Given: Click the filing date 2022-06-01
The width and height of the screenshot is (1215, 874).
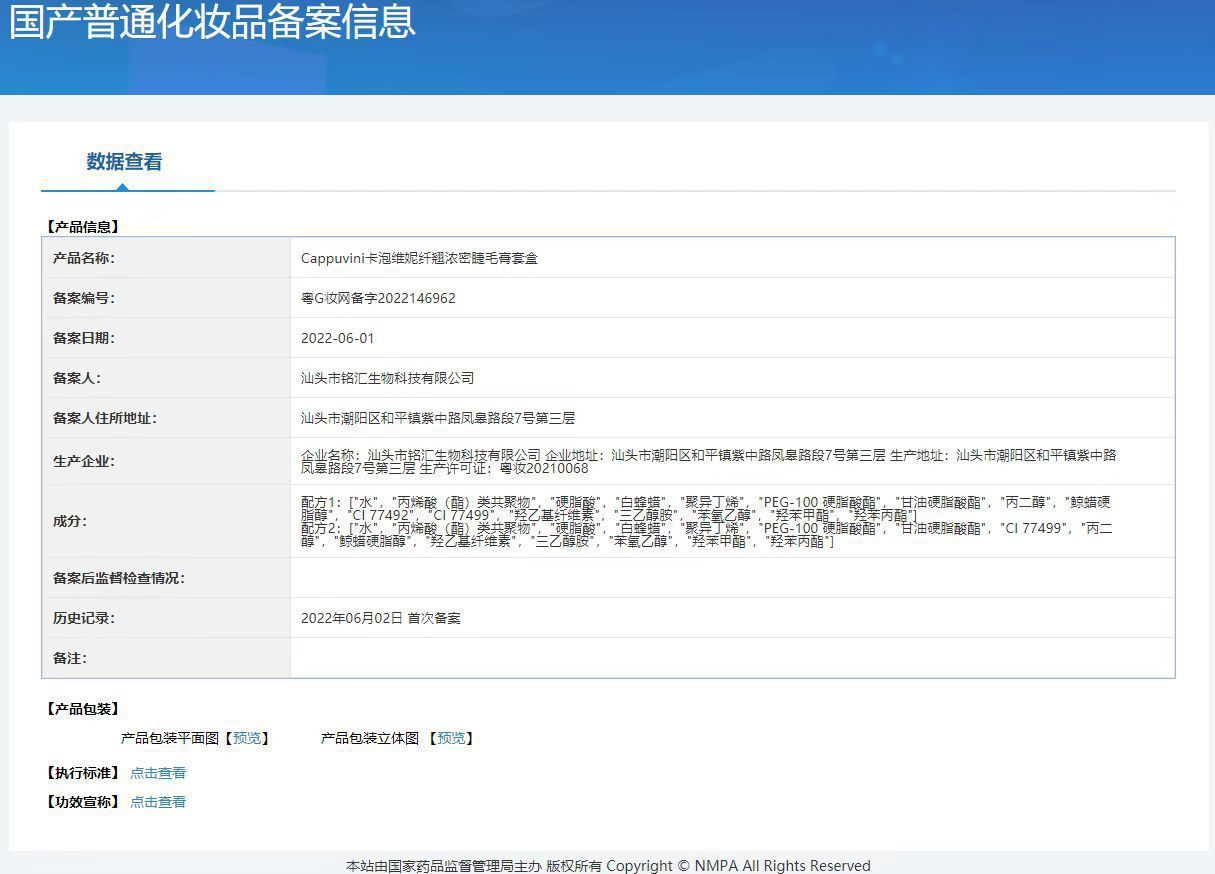Looking at the screenshot, I should 337,338.
